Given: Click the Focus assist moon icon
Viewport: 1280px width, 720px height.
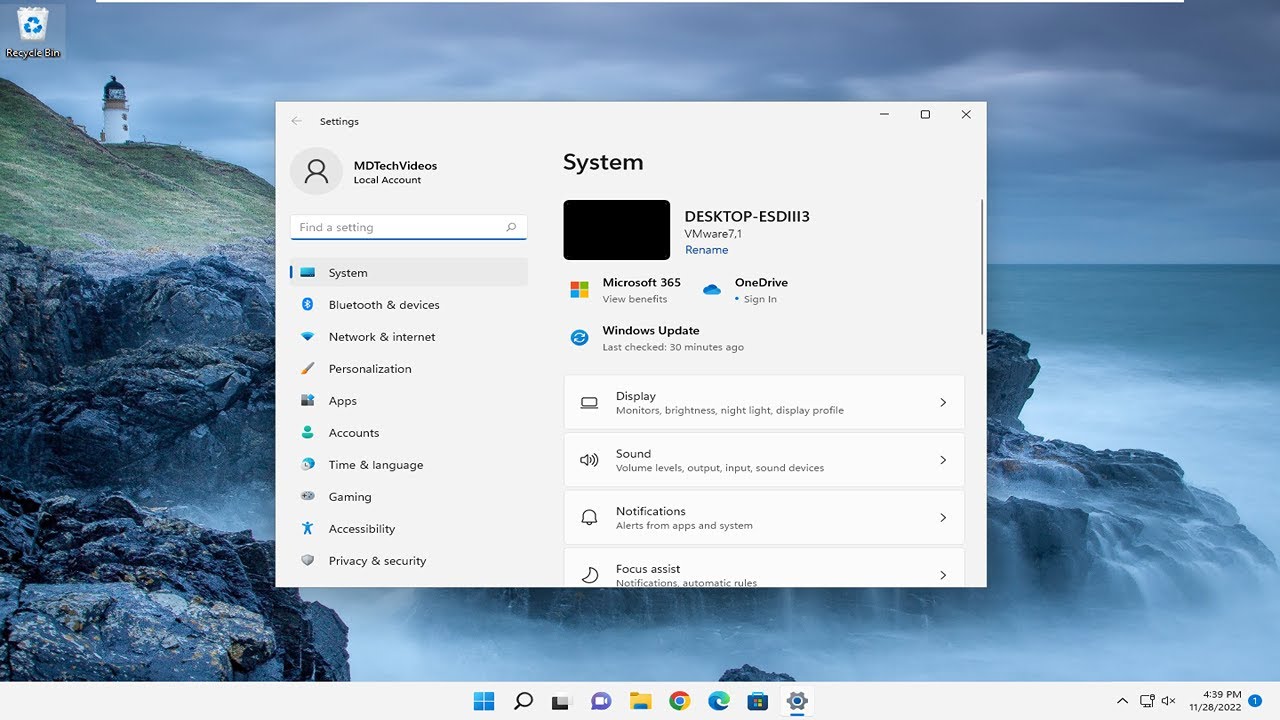Looking at the screenshot, I should point(589,575).
